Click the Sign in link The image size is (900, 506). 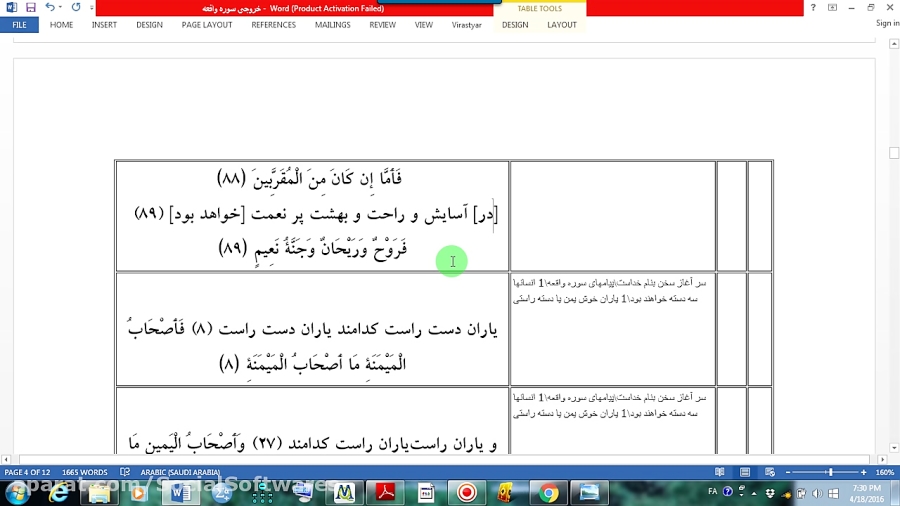(887, 23)
